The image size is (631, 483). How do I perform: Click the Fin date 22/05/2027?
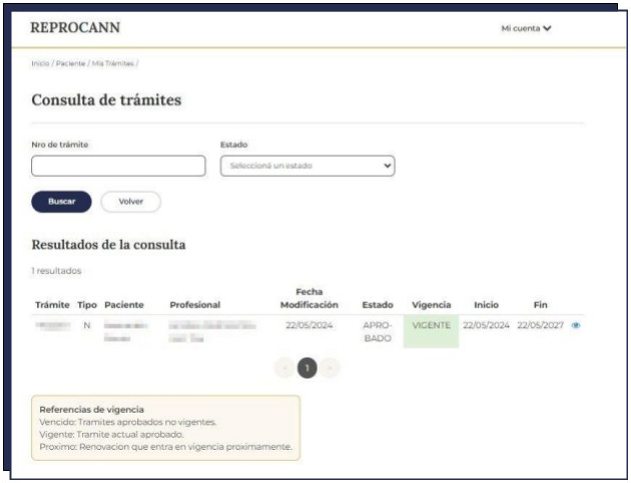click(x=541, y=326)
